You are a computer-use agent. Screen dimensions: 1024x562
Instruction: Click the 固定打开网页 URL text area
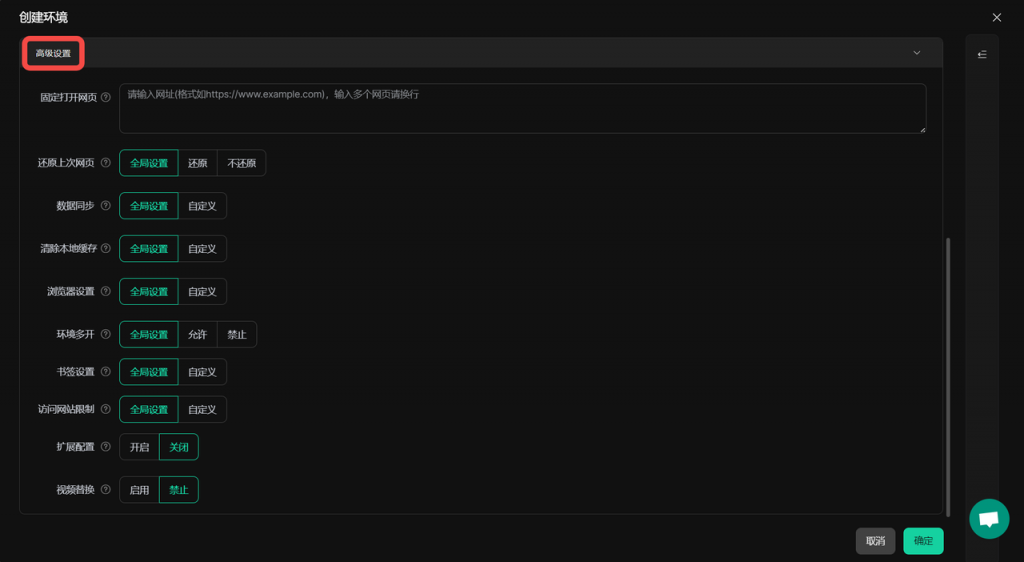[522, 108]
